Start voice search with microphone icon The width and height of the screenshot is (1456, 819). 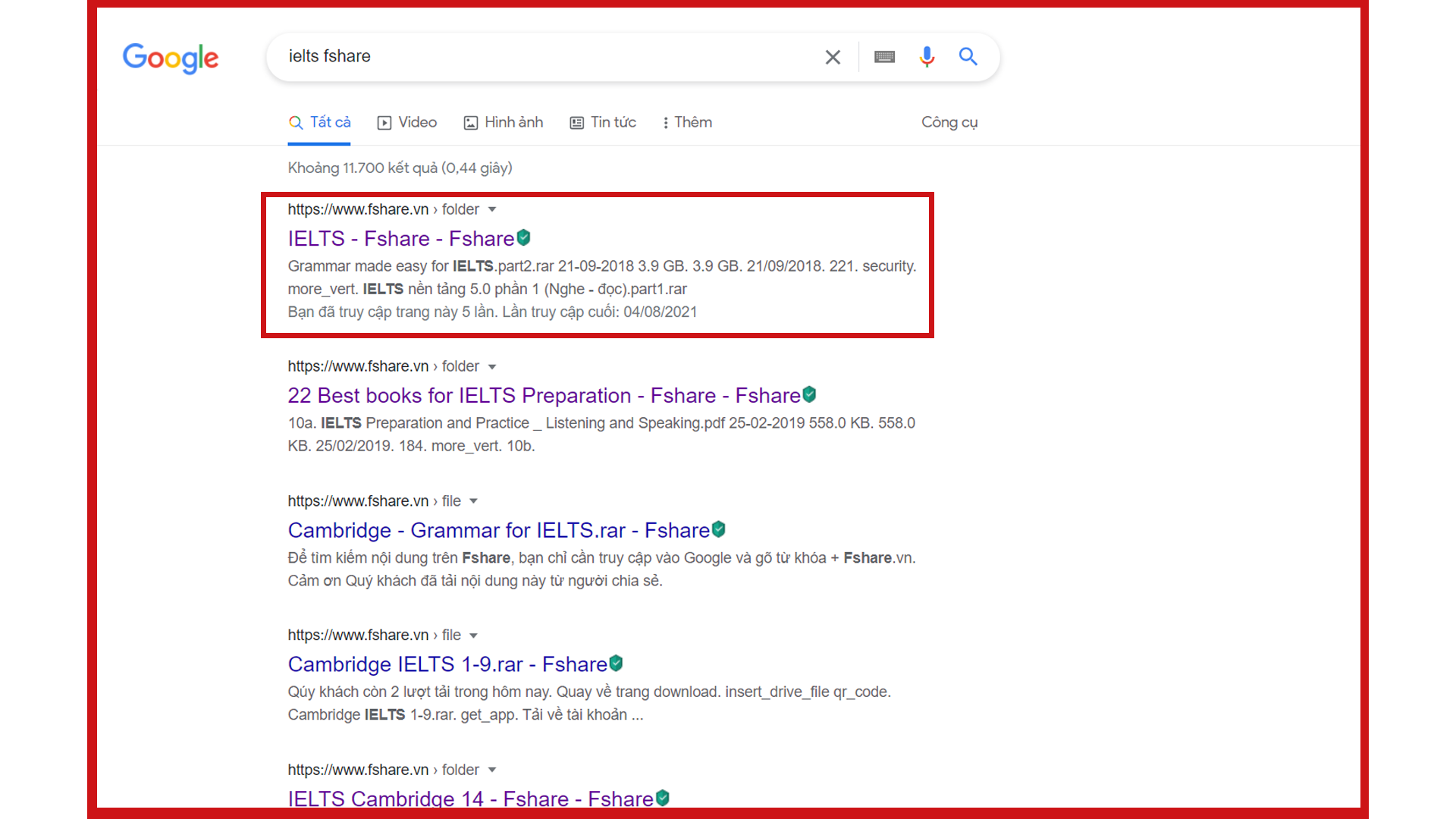click(x=927, y=57)
